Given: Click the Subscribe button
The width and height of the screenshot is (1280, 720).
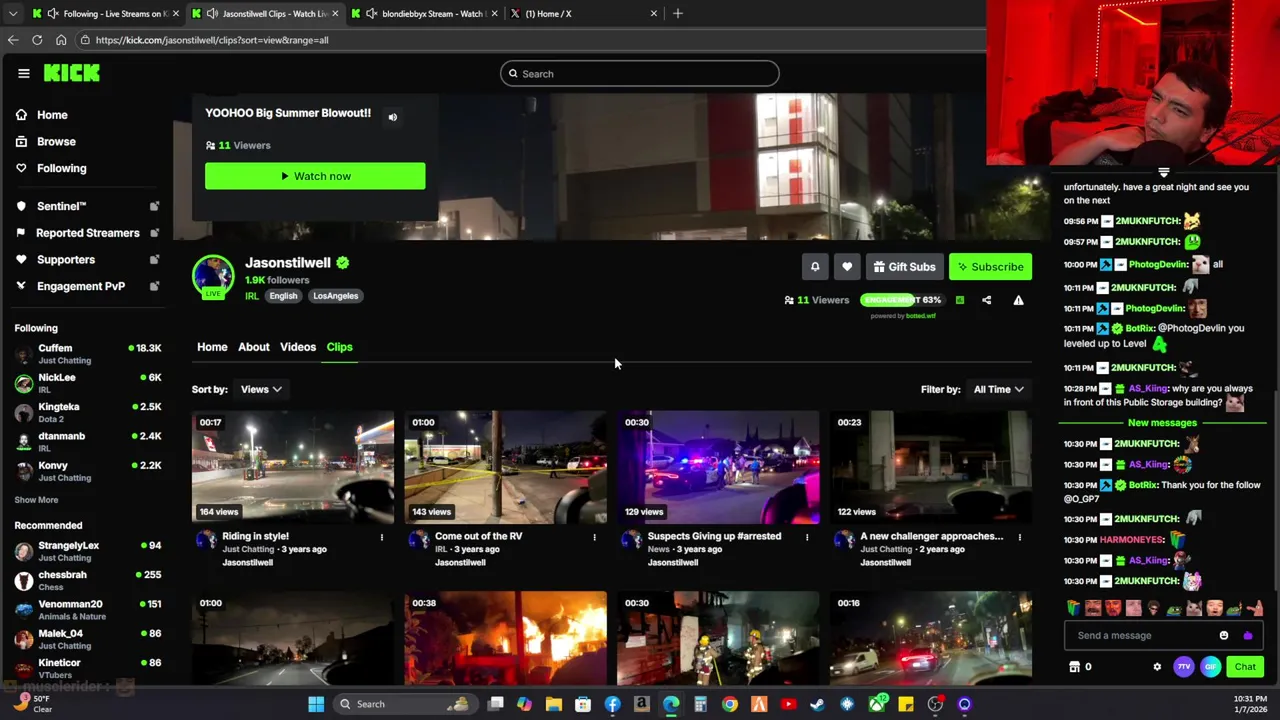Looking at the screenshot, I should 990,267.
